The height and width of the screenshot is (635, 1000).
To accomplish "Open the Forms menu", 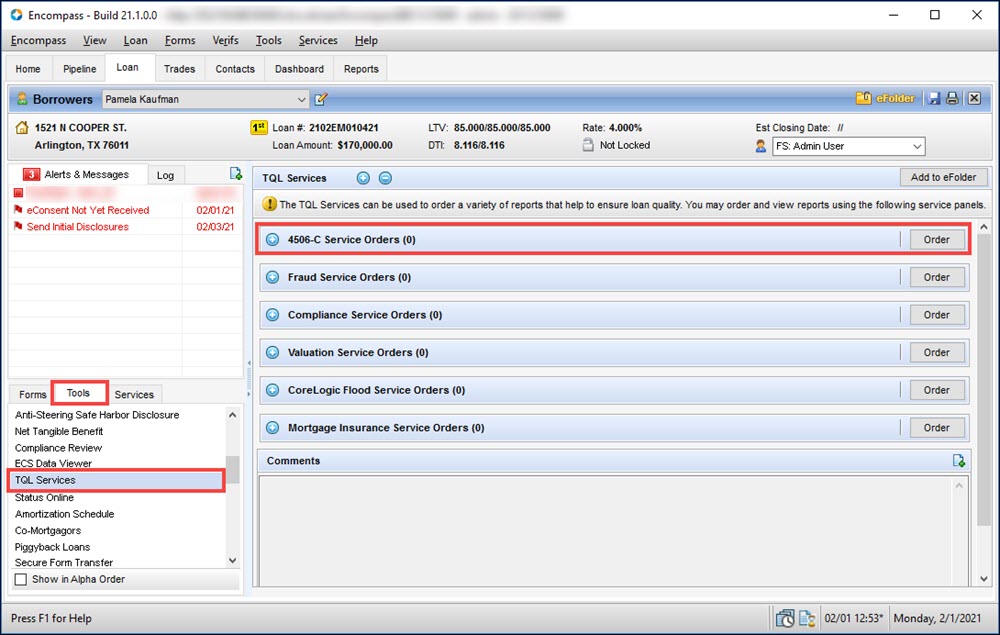I will (180, 40).
